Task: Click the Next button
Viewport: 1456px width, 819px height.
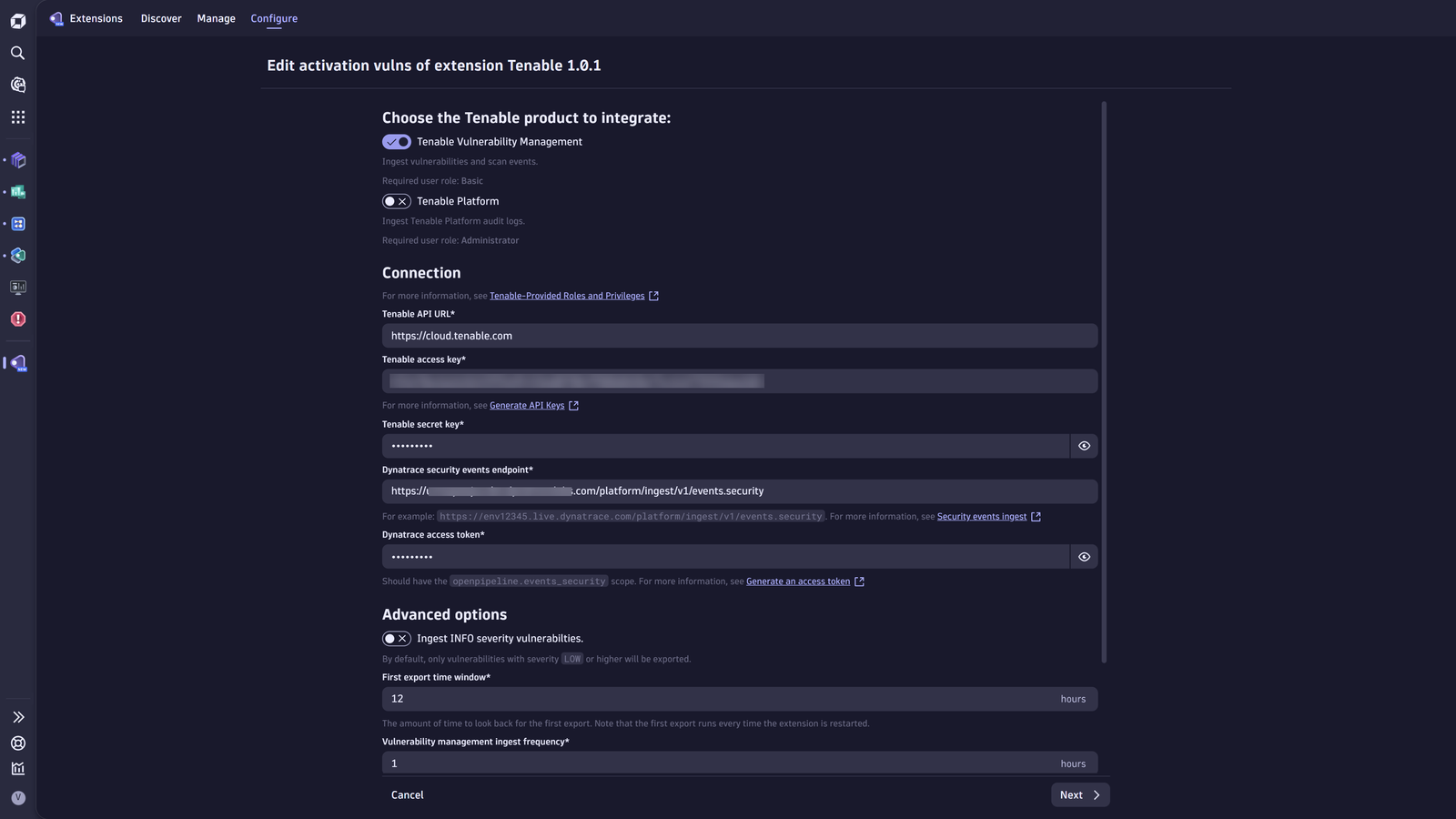Action: tap(1080, 795)
